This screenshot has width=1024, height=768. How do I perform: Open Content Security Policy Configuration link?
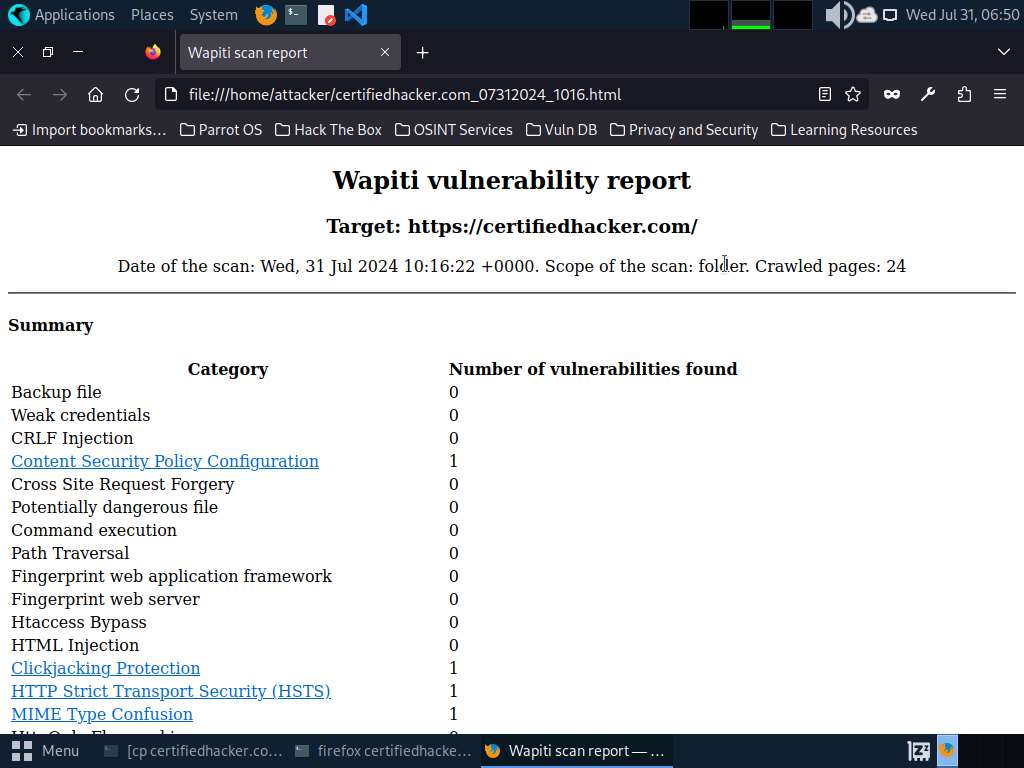click(165, 461)
